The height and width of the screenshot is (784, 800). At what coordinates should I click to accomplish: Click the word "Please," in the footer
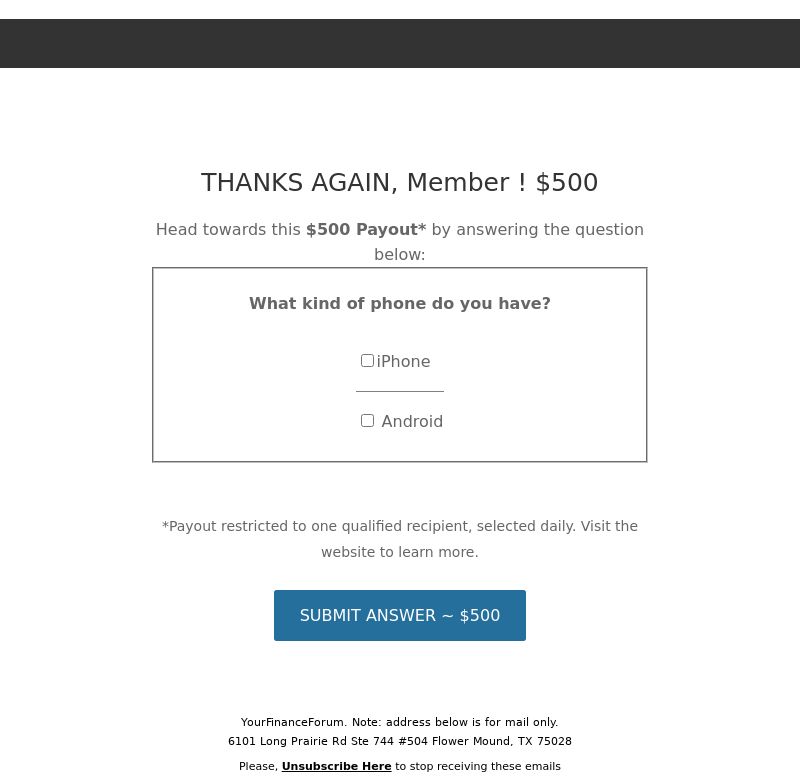click(x=258, y=766)
